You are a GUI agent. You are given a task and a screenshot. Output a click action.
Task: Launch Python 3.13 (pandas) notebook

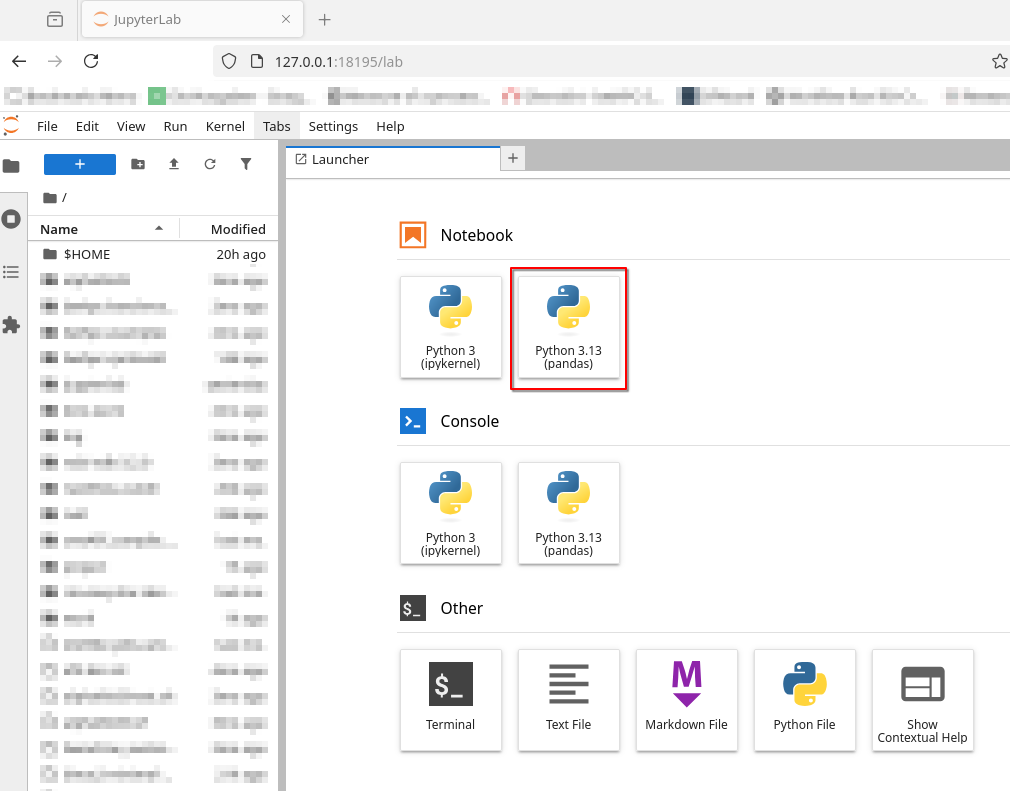(x=569, y=327)
